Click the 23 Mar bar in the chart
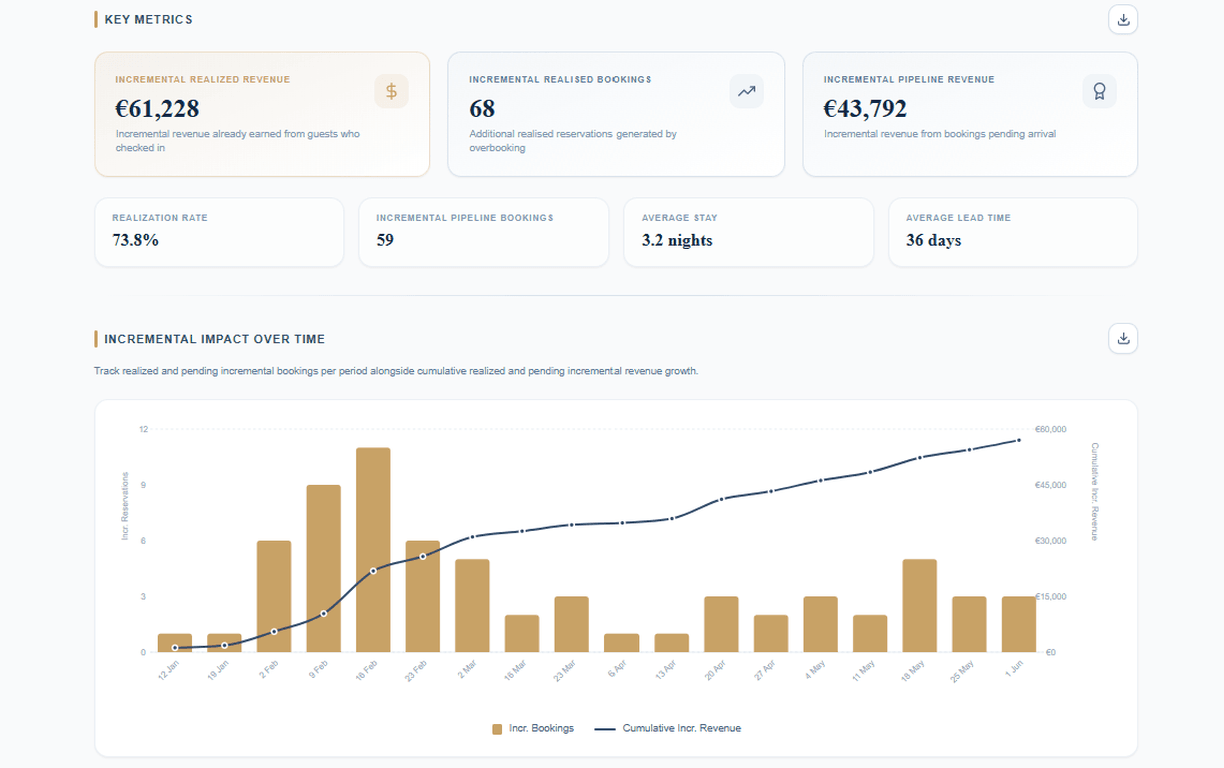1224x768 pixels. pyautogui.click(x=571, y=624)
